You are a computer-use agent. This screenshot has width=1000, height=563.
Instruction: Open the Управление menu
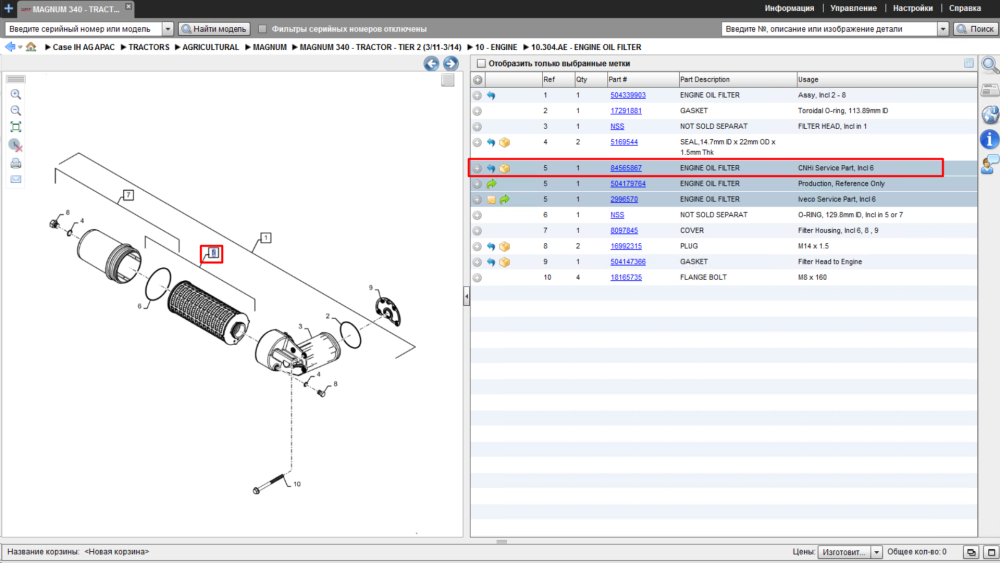pyautogui.click(x=853, y=8)
